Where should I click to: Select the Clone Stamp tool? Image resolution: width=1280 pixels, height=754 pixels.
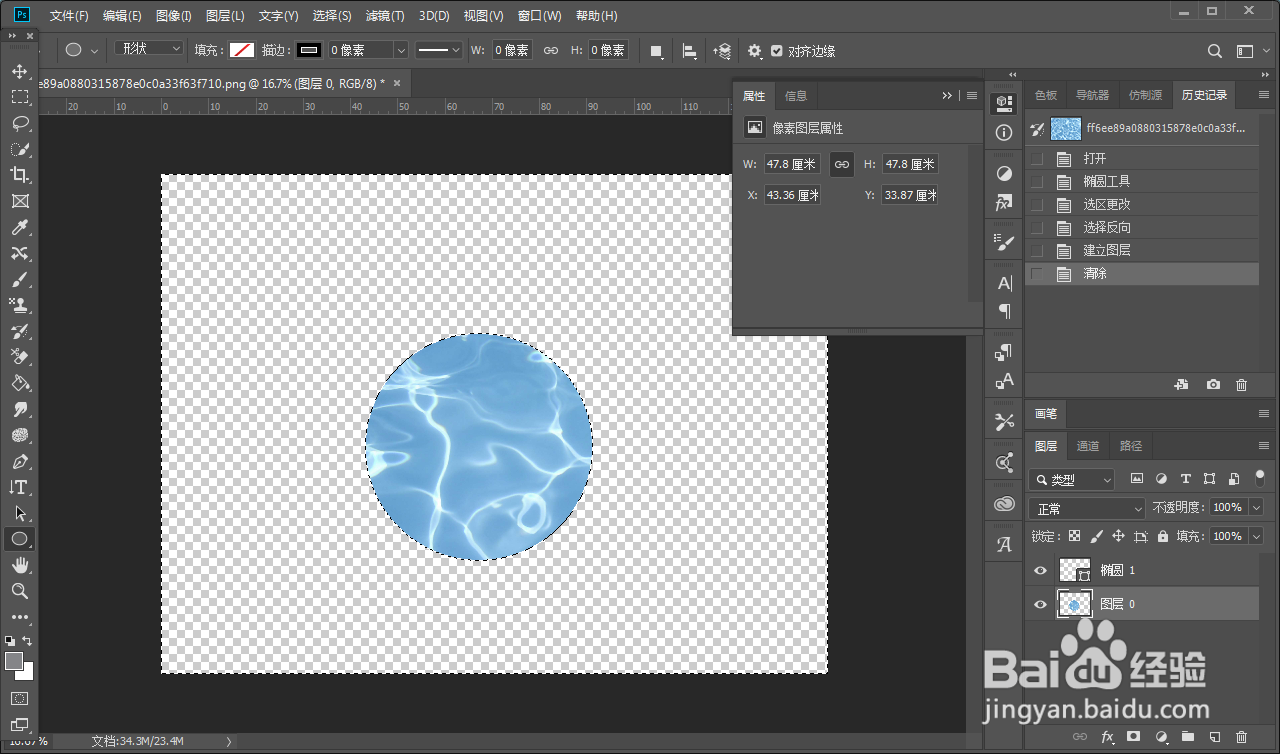19,305
